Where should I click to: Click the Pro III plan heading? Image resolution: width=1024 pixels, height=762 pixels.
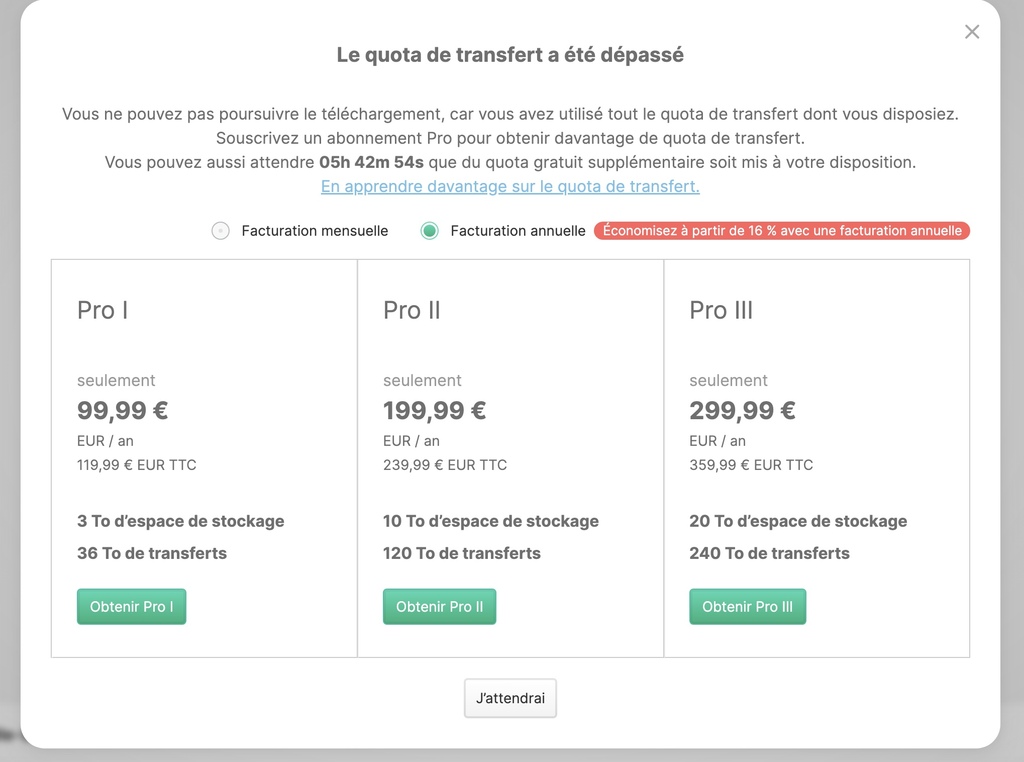point(721,311)
